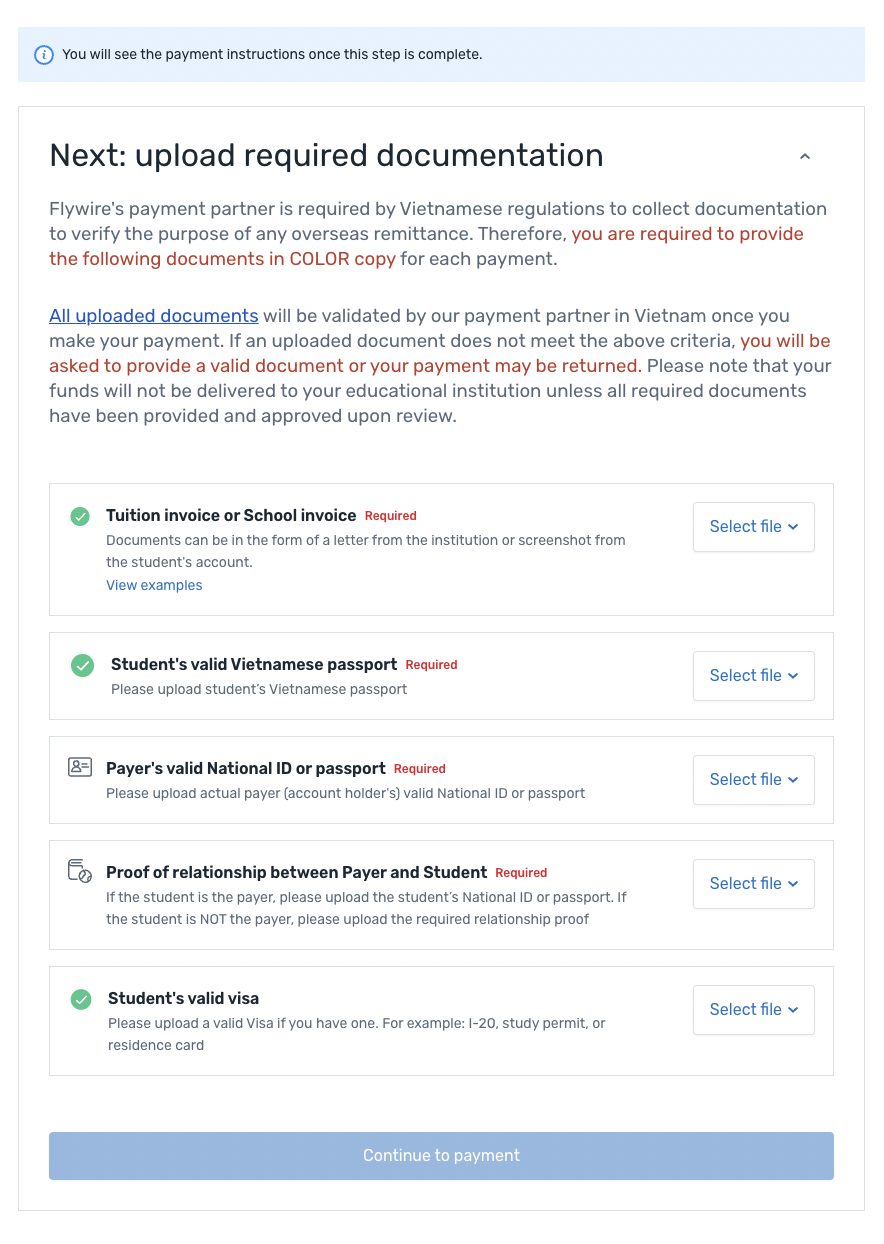Click the Tuition invoice or School invoice title

click(231, 516)
